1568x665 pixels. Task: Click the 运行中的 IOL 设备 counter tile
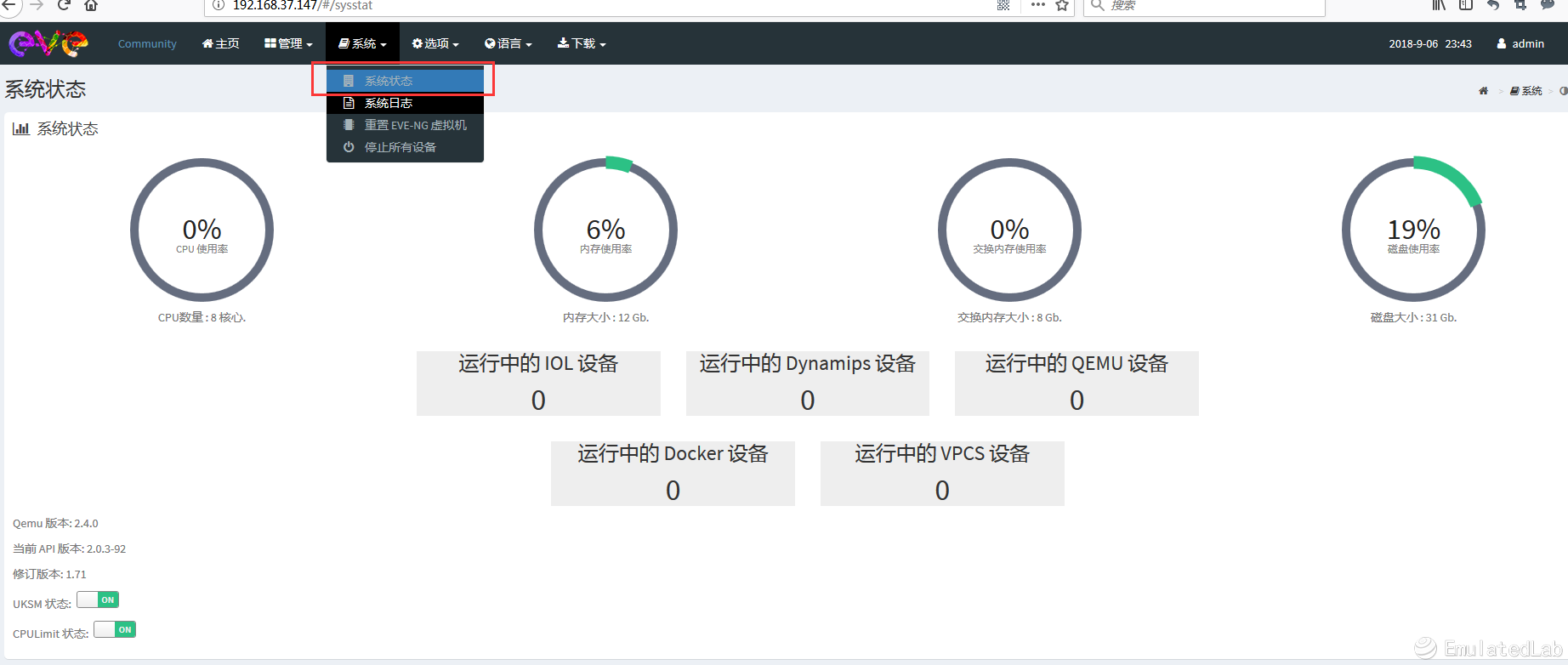click(x=538, y=384)
